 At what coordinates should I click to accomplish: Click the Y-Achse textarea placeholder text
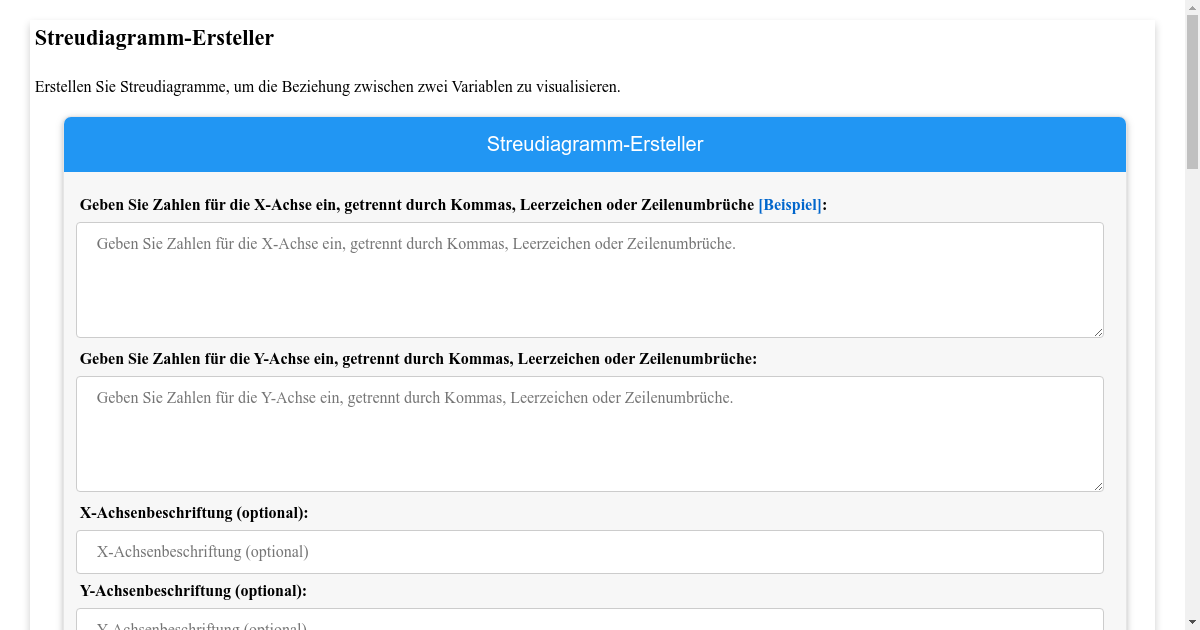(415, 397)
